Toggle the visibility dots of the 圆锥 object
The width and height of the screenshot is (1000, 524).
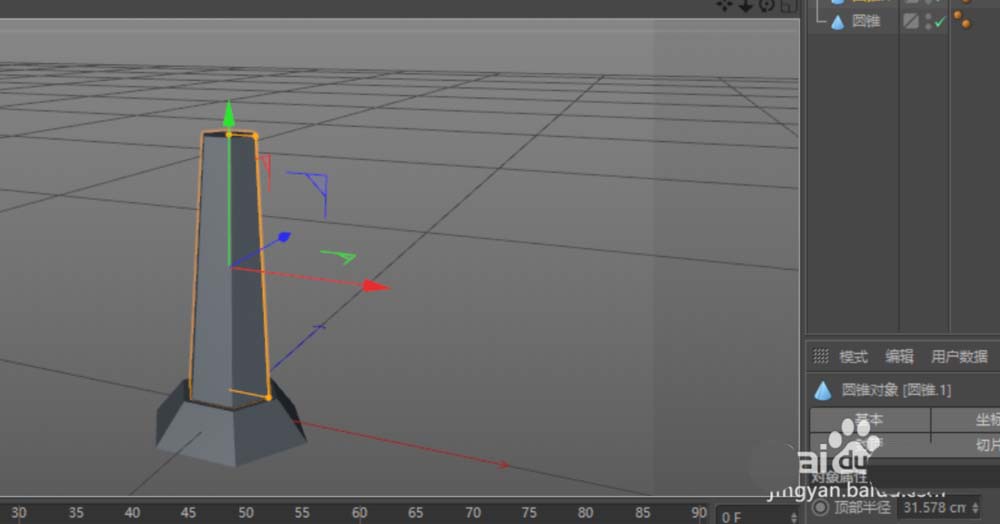pos(927,21)
